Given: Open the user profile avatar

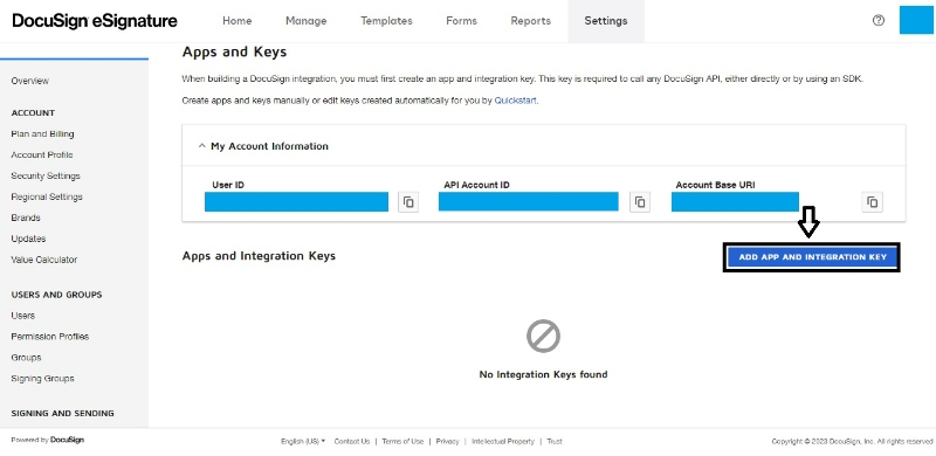Looking at the screenshot, I should (x=916, y=20).
